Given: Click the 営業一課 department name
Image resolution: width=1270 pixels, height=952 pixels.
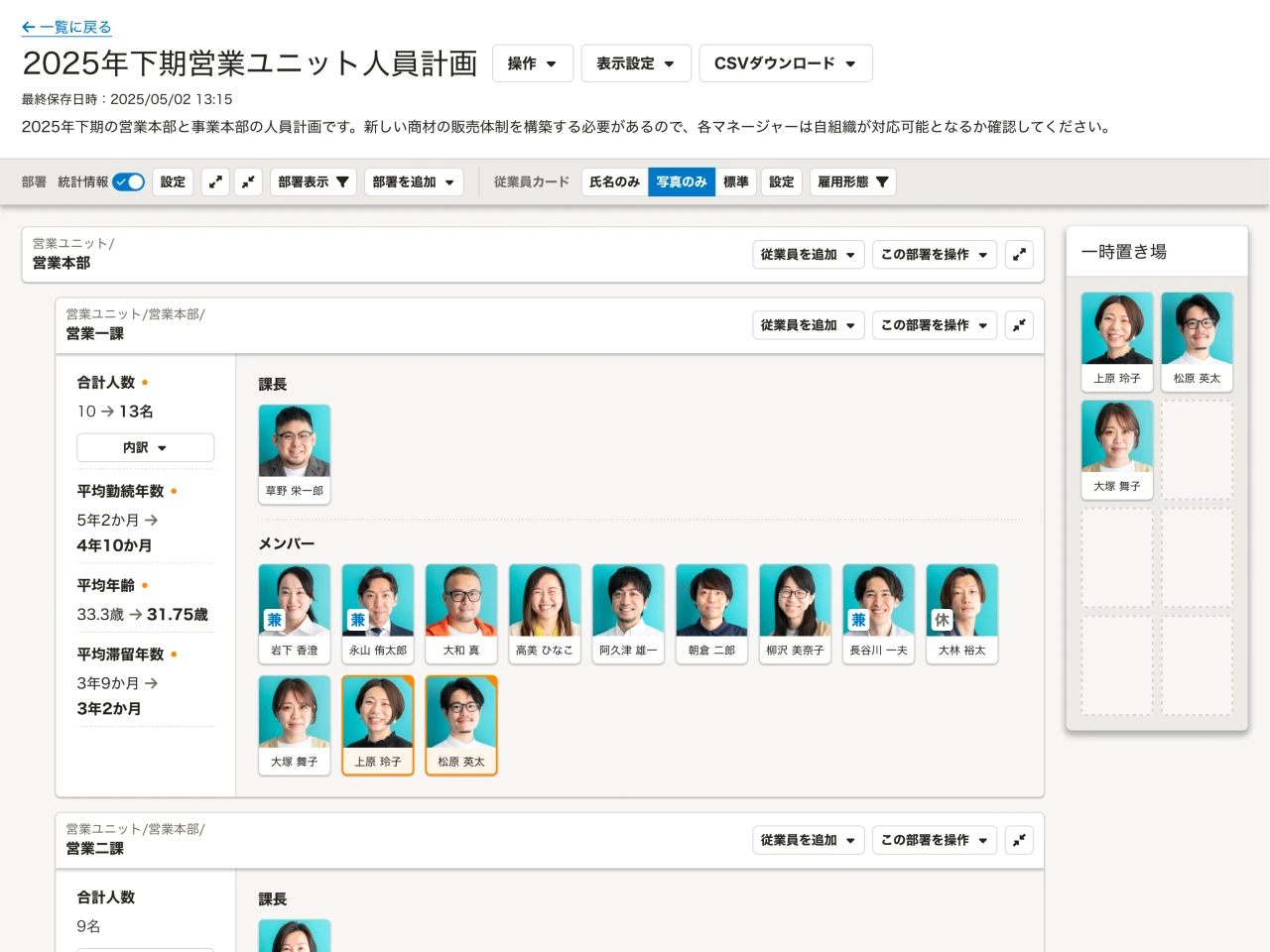Looking at the screenshot, I should point(95,333).
